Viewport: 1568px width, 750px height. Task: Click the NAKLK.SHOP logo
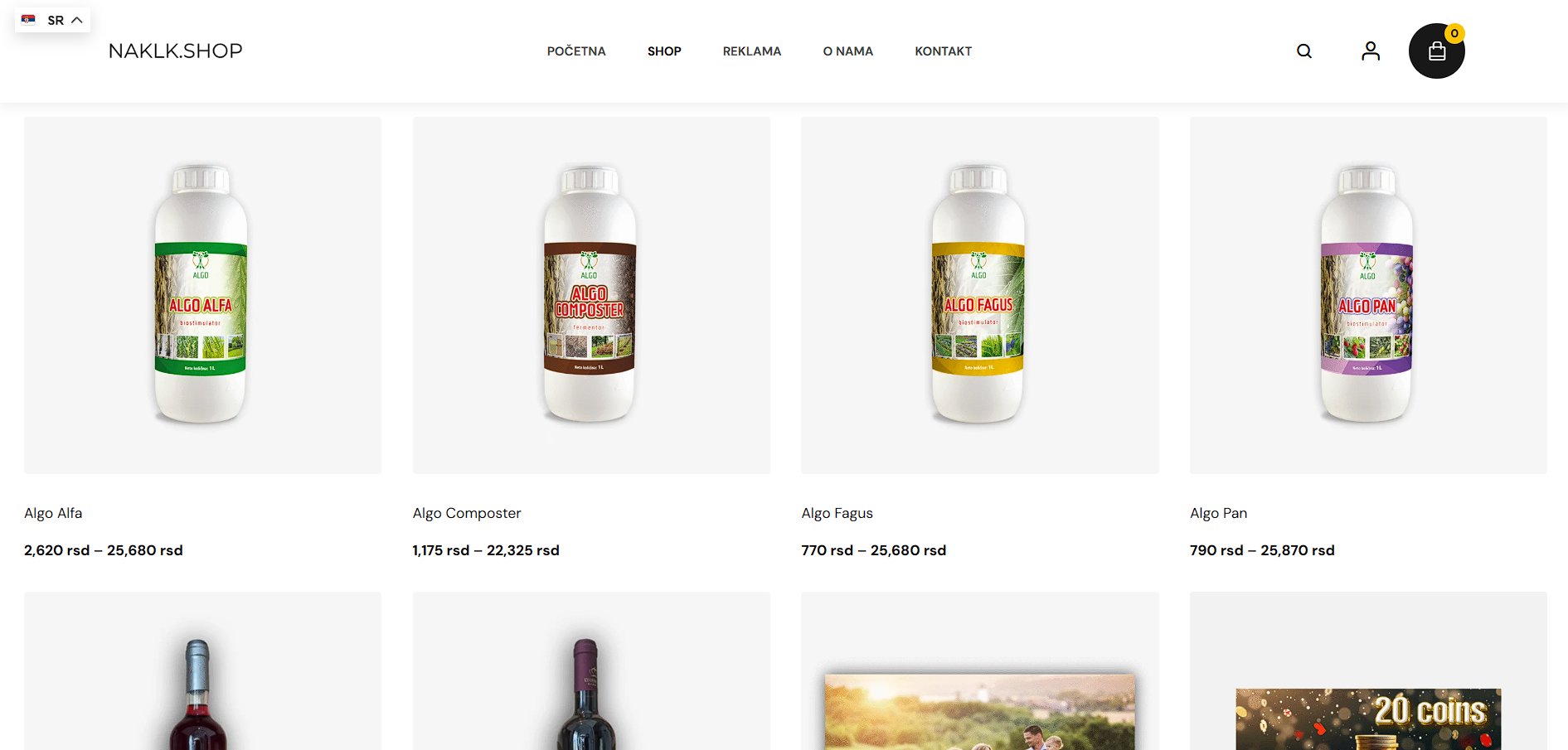click(x=176, y=51)
